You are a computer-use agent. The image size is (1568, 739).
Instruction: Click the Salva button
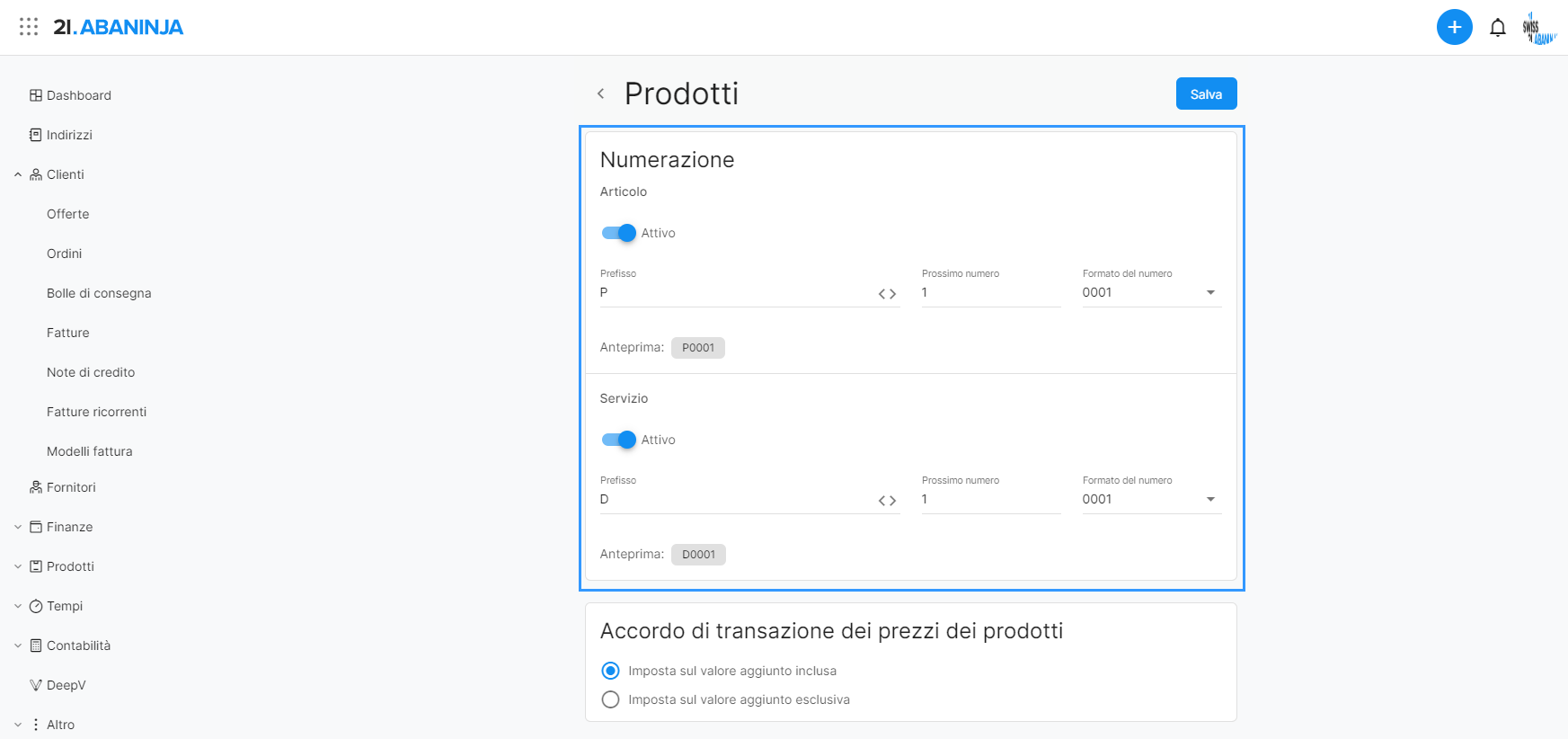click(1206, 93)
